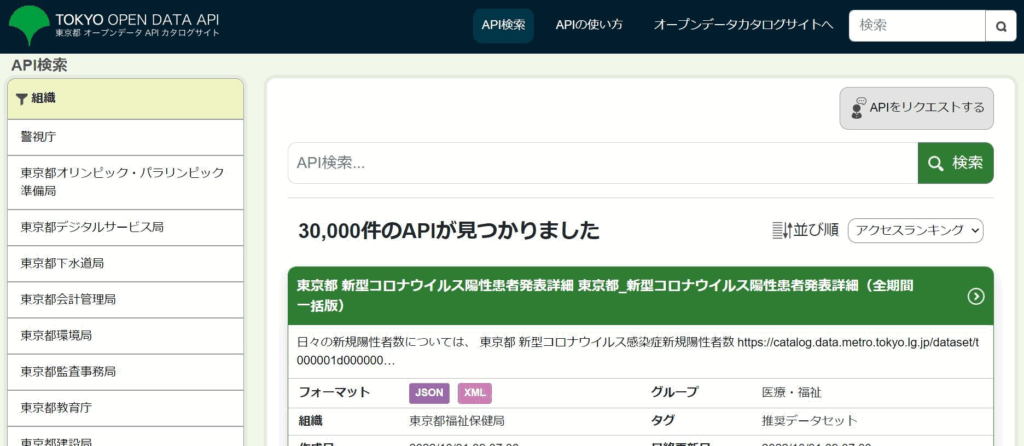Image resolution: width=1024 pixels, height=446 pixels.
Task: Open the circled arrow on the green card header
Action: click(976, 296)
